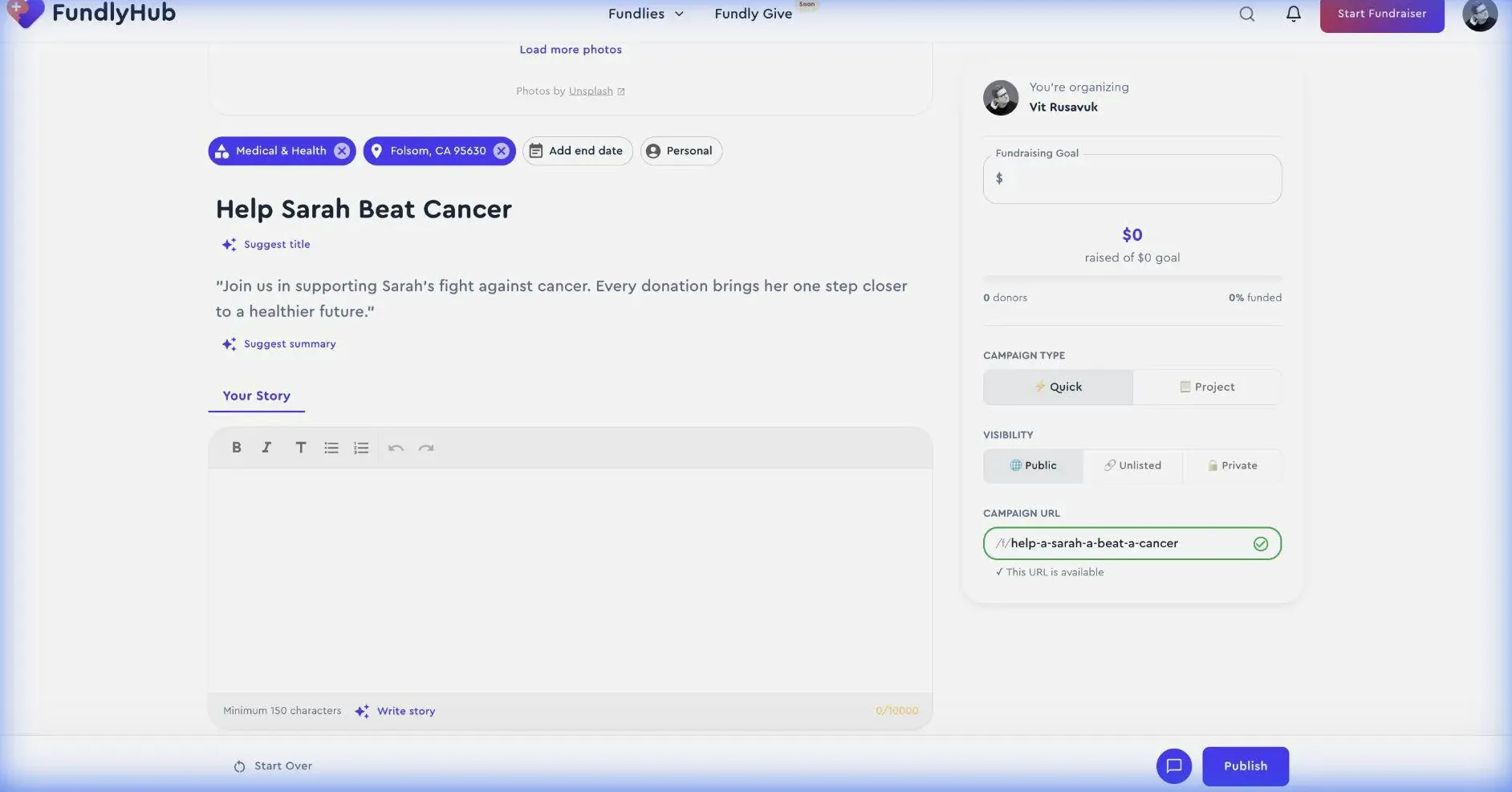1512x792 pixels.
Task: Click the bullet list icon in the editor
Action: [331, 447]
